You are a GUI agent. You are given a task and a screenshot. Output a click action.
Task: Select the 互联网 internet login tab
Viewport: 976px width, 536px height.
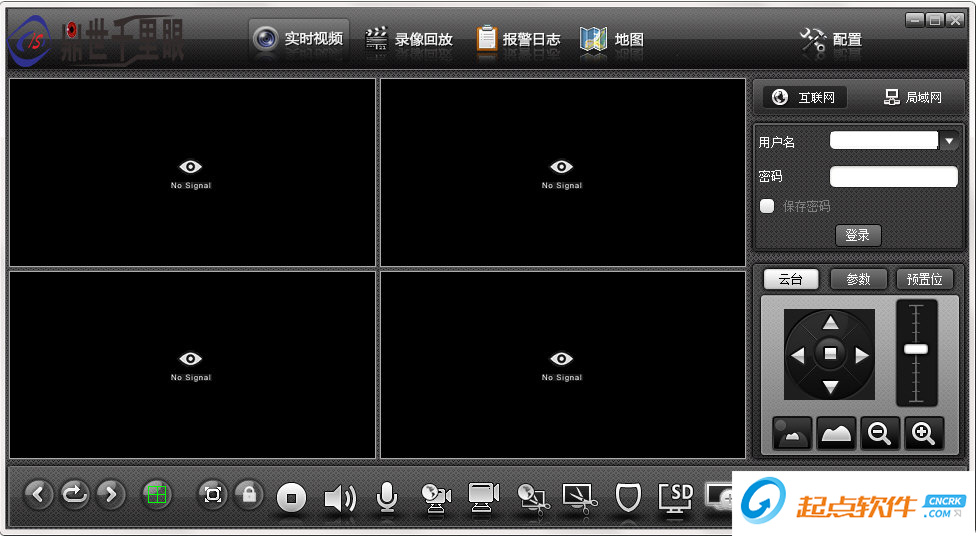[805, 97]
